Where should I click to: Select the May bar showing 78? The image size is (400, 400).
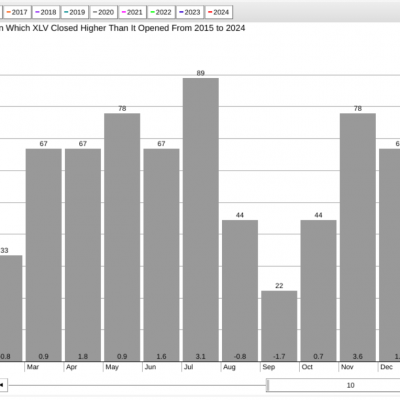click(x=122, y=237)
